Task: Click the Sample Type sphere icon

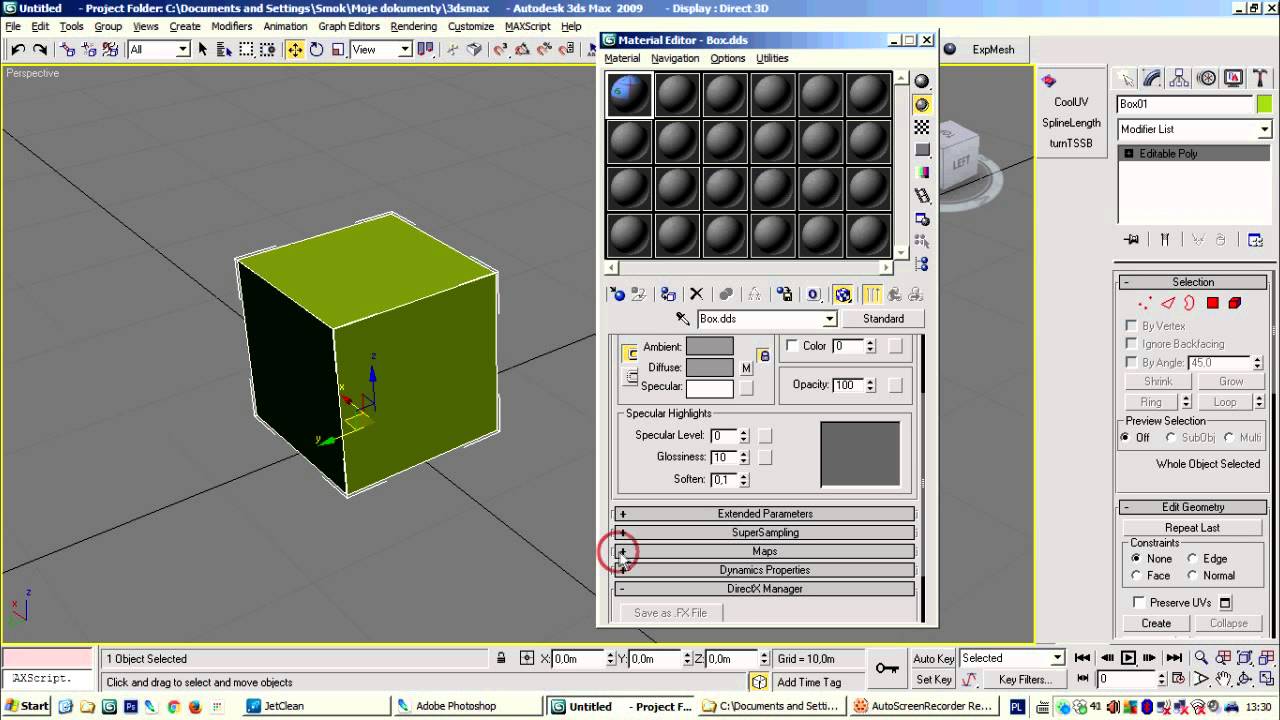Action: click(x=922, y=82)
